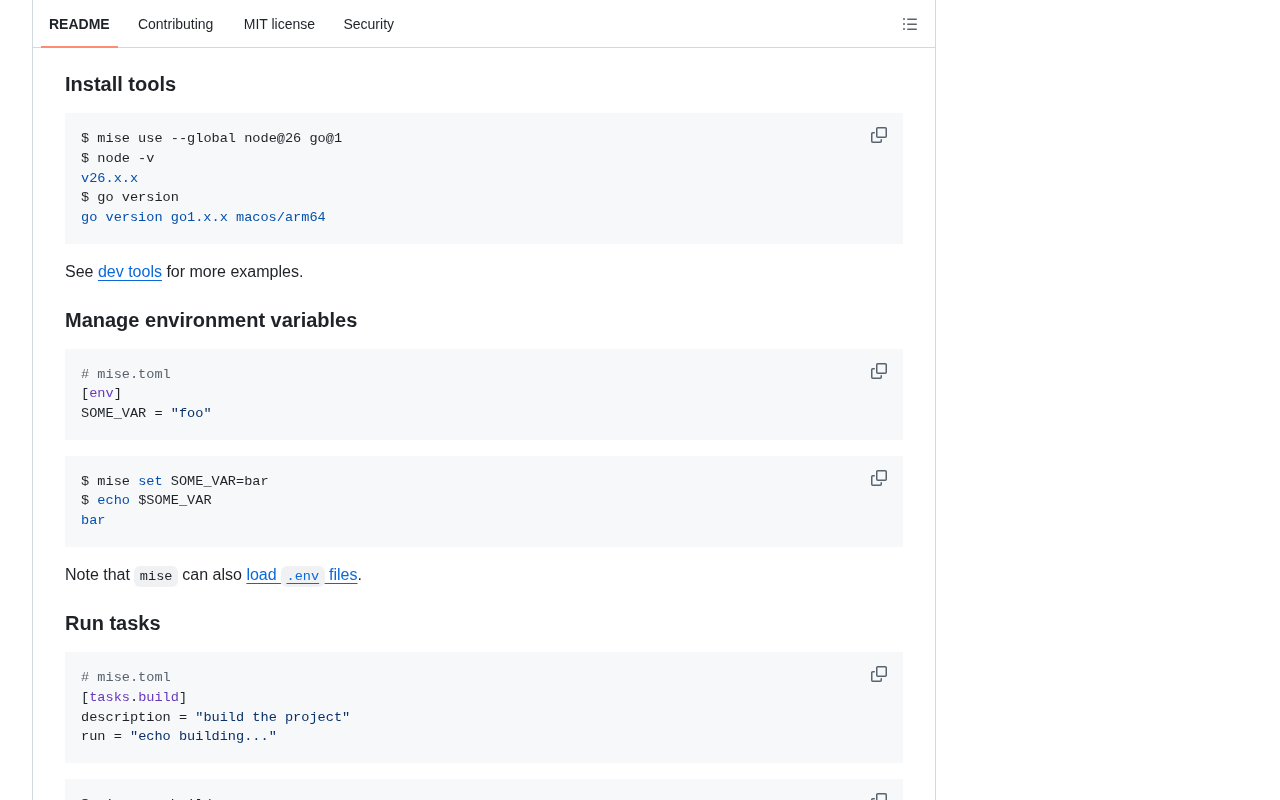Click the [tasks.build] section line
This screenshot has width=1280, height=800.
(134, 698)
